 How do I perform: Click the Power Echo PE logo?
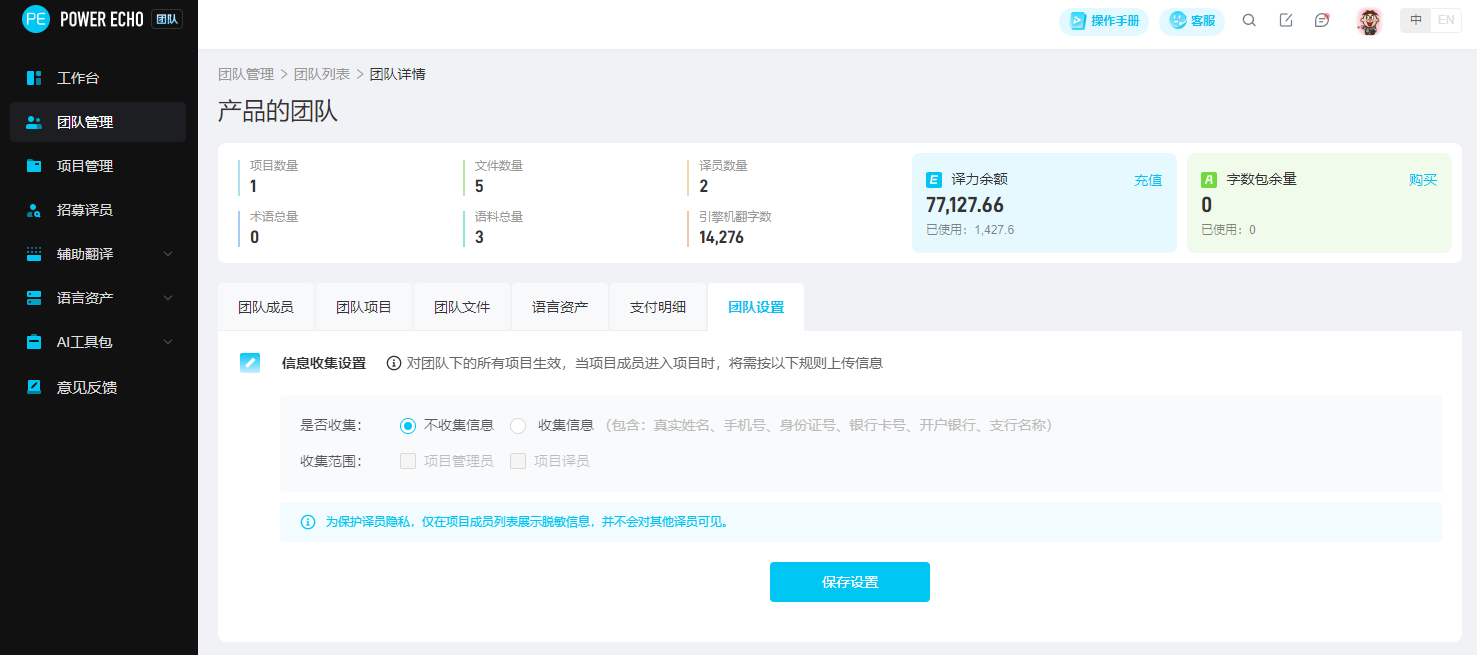[36, 19]
